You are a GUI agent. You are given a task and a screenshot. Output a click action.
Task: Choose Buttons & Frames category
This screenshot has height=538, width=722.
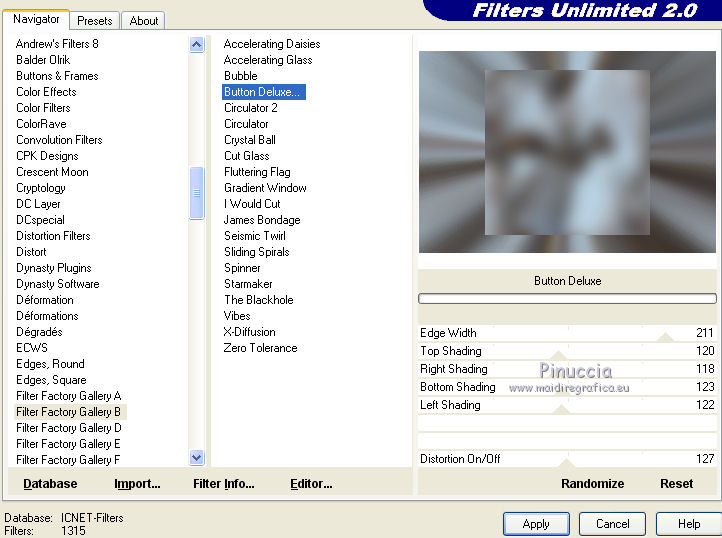point(57,76)
